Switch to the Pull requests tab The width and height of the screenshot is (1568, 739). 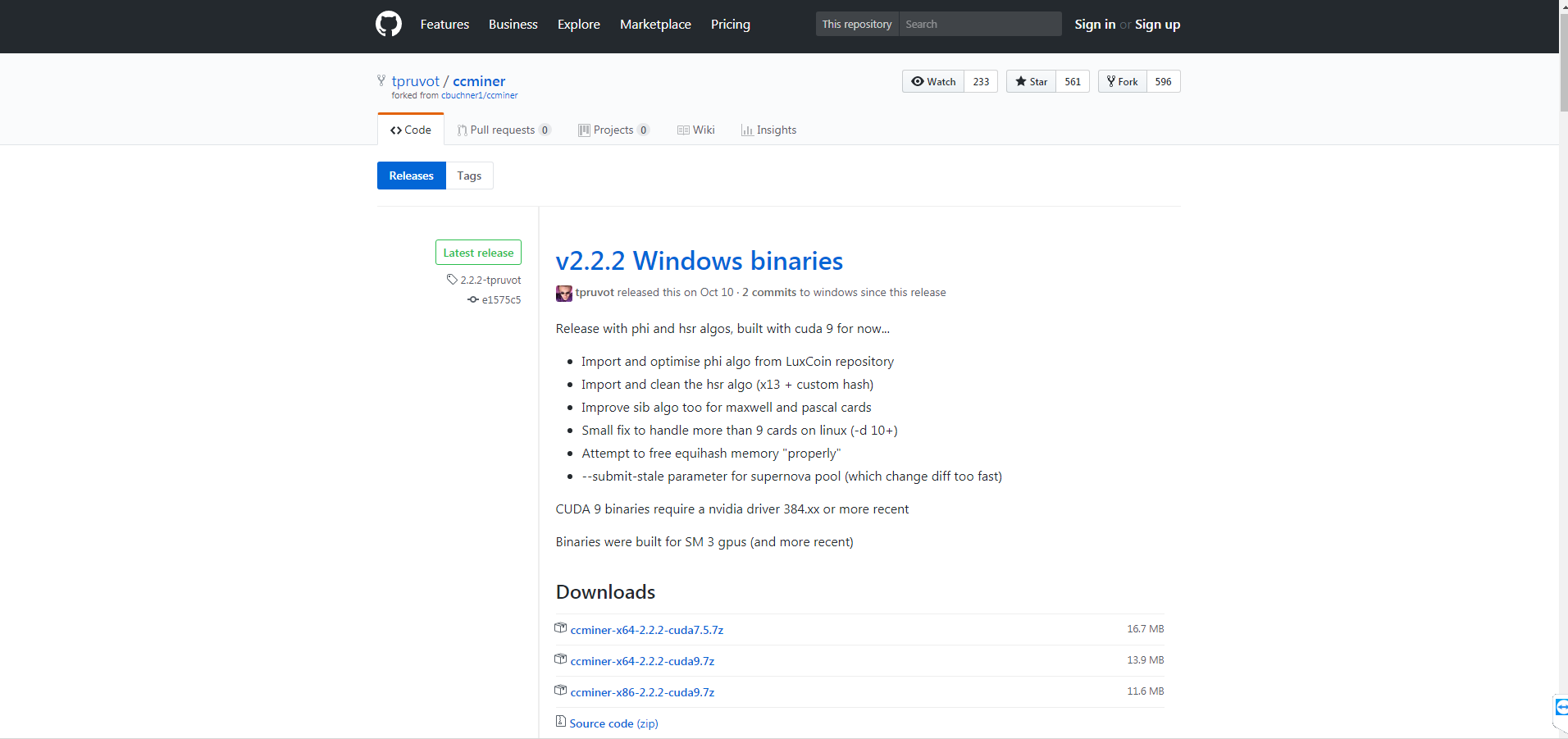504,130
